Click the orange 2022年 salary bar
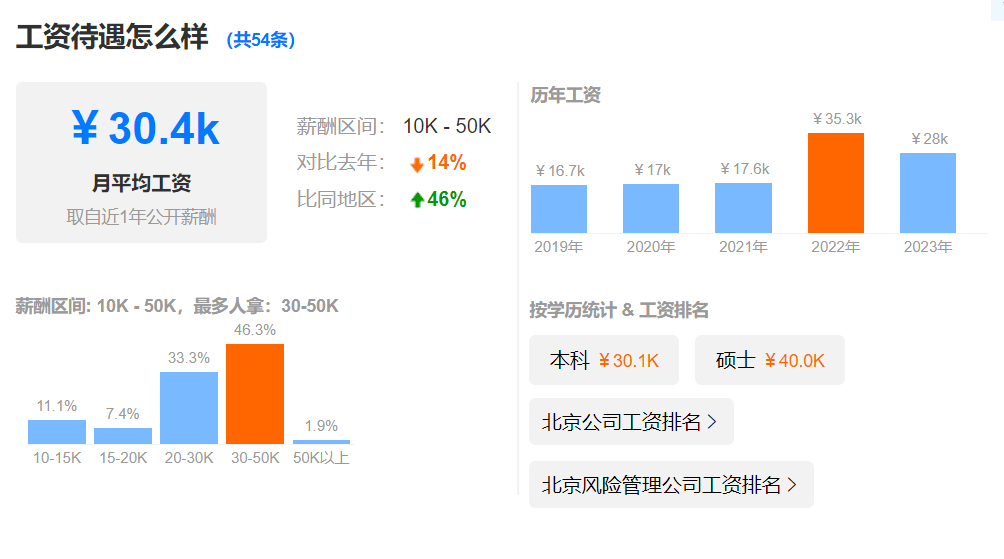 [x=835, y=183]
